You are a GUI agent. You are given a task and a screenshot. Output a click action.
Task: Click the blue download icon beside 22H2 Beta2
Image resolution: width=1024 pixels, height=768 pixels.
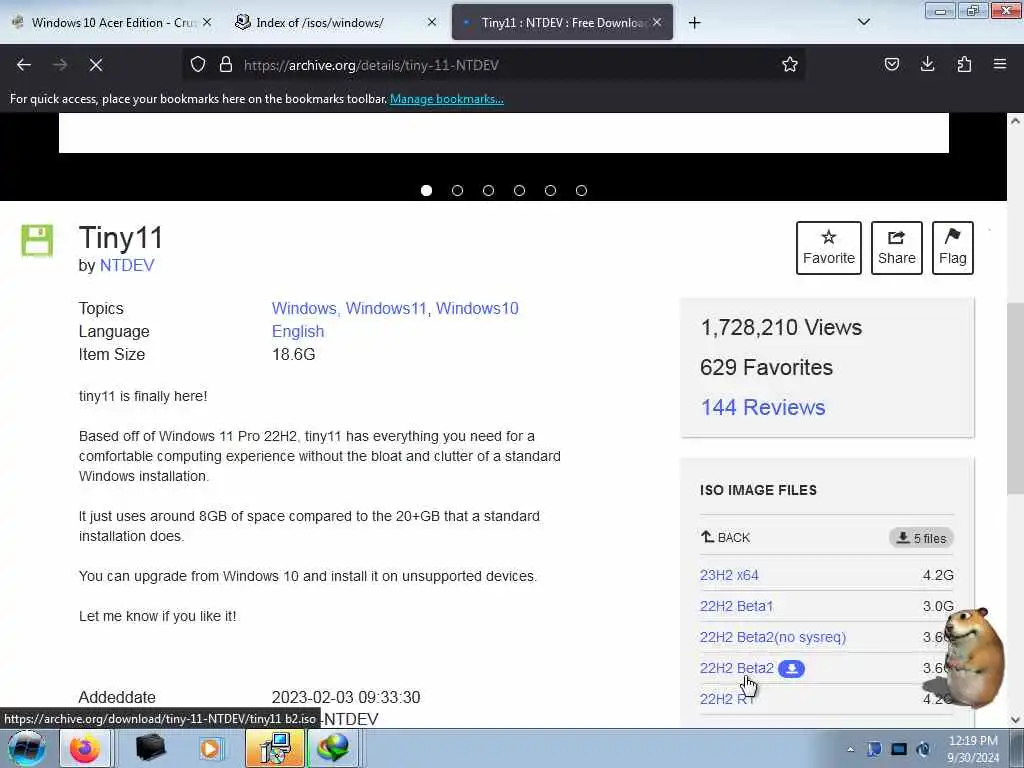(792, 669)
